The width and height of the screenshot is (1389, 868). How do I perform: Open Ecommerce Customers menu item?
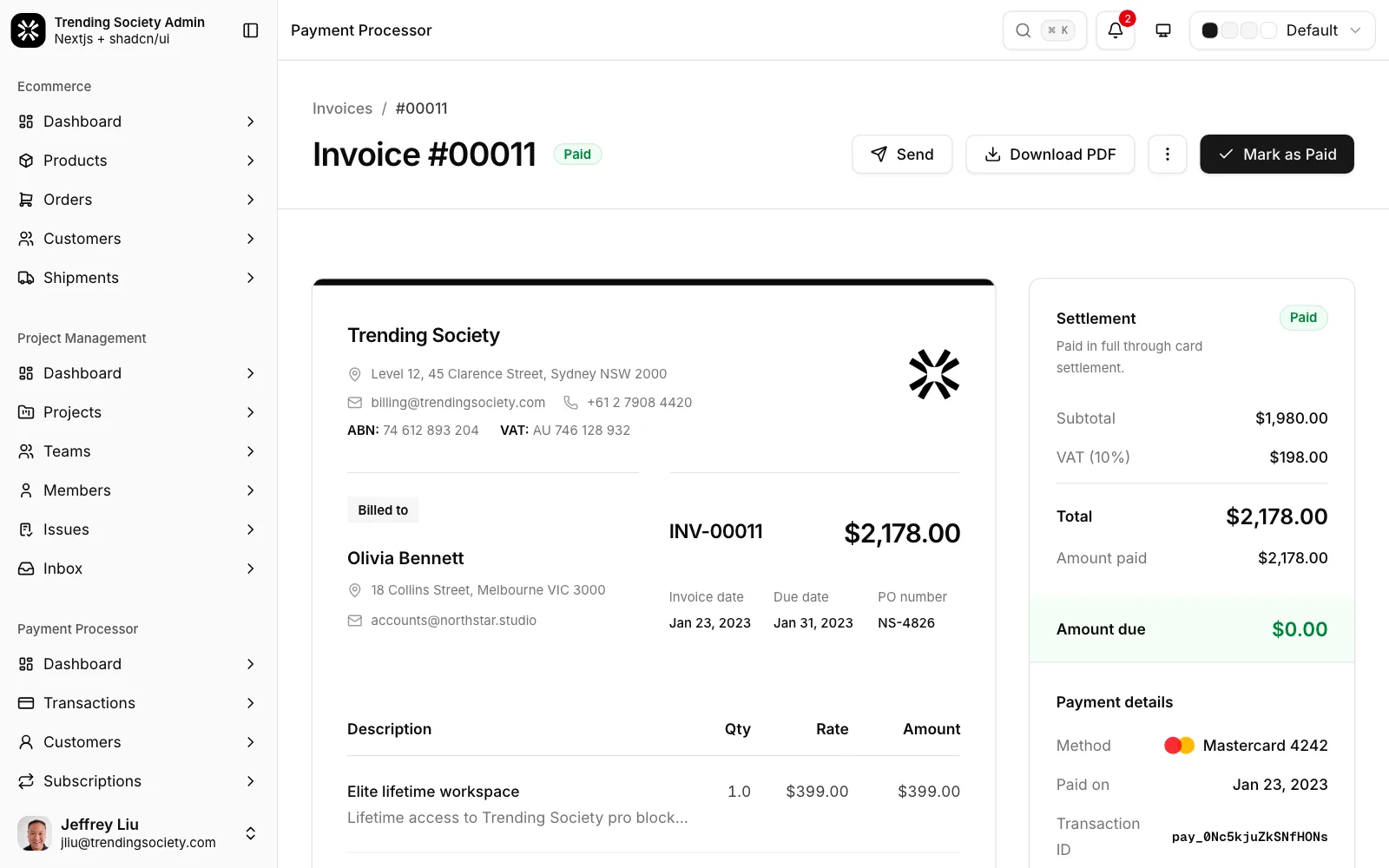(x=139, y=239)
